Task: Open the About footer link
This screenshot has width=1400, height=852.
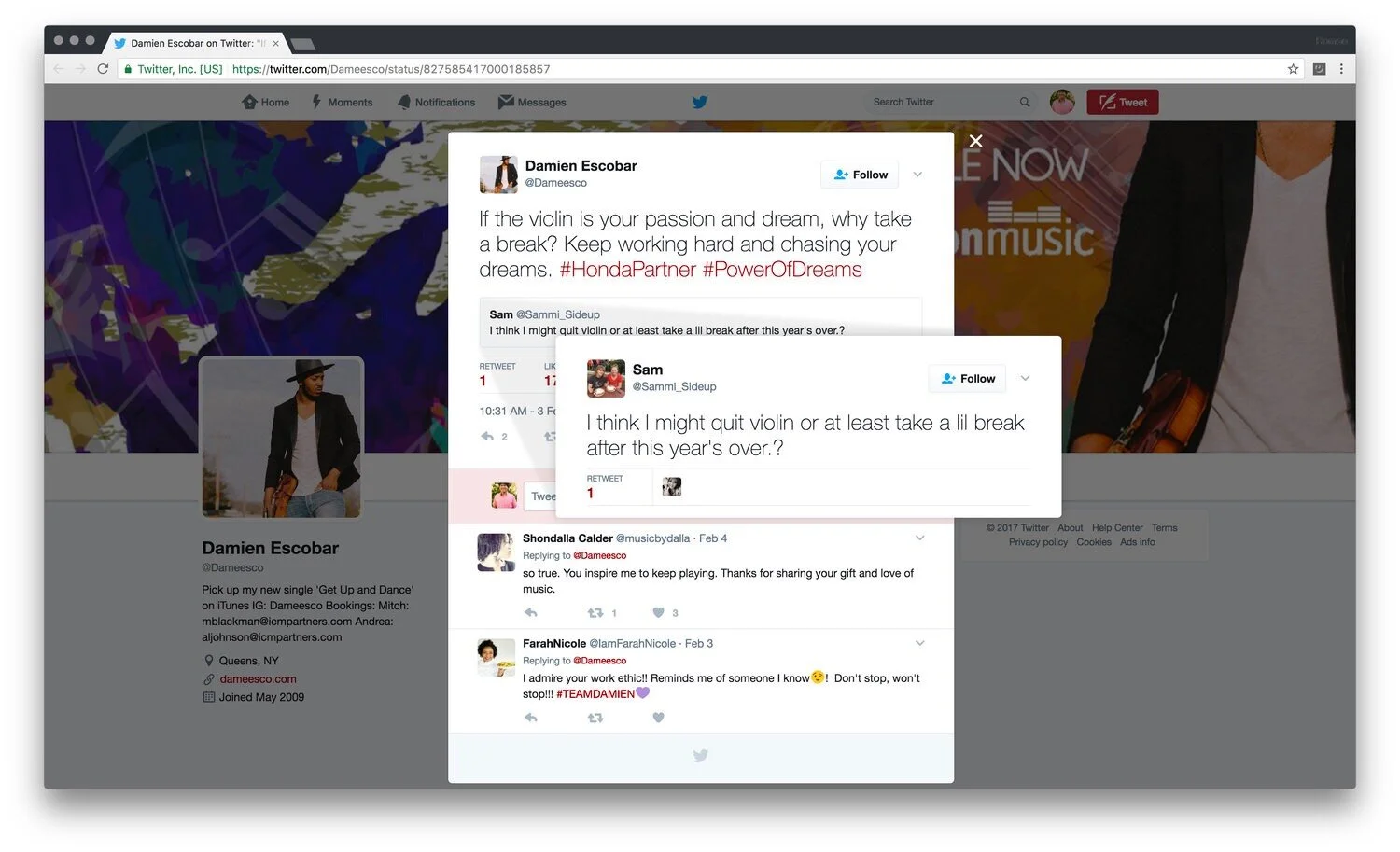Action: pos(1071,528)
